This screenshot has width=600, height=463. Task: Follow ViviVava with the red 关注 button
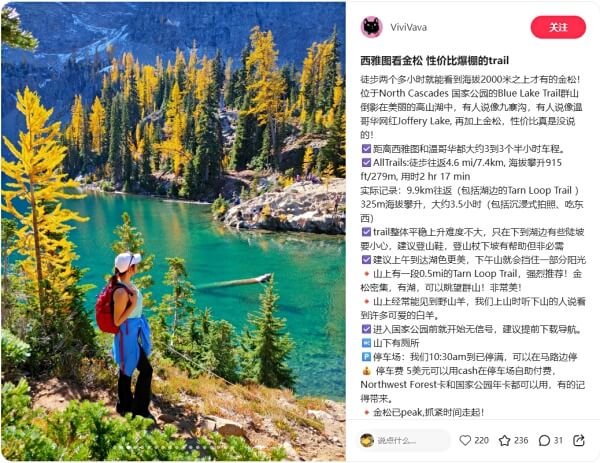[x=558, y=27]
